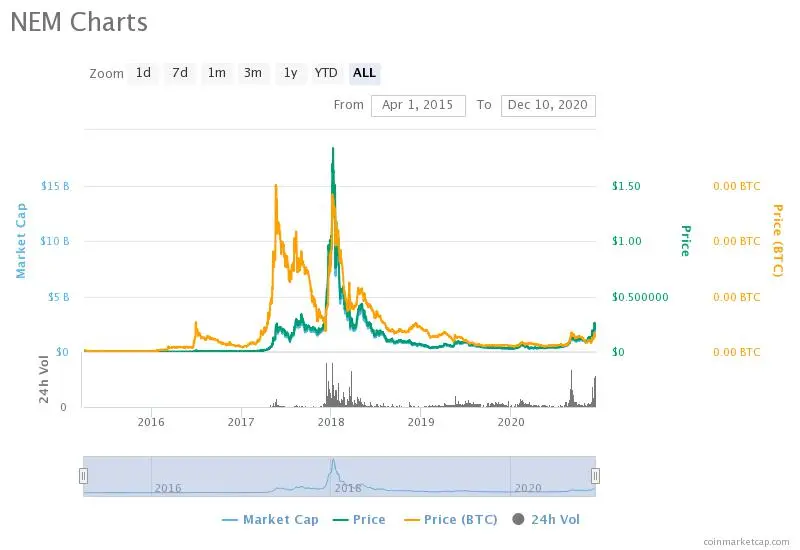The image size is (800, 550).
Task: Select the ALL zoom range
Action: coord(364,73)
